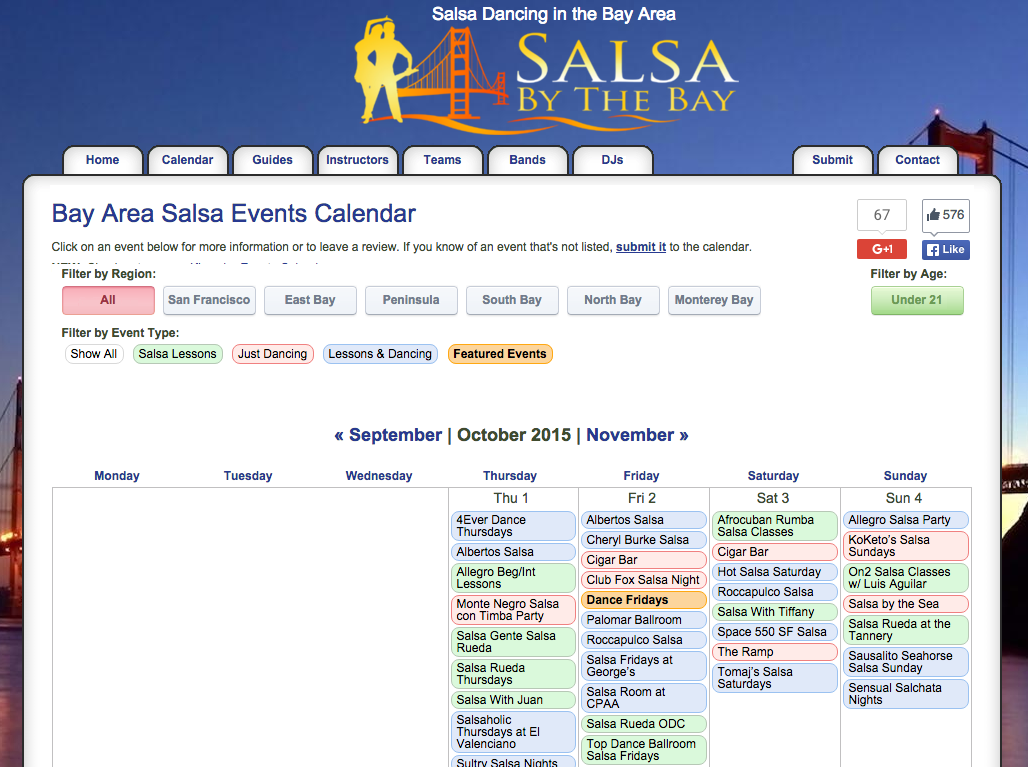Filter by Featured Events
This screenshot has width=1028, height=767.
coord(500,354)
